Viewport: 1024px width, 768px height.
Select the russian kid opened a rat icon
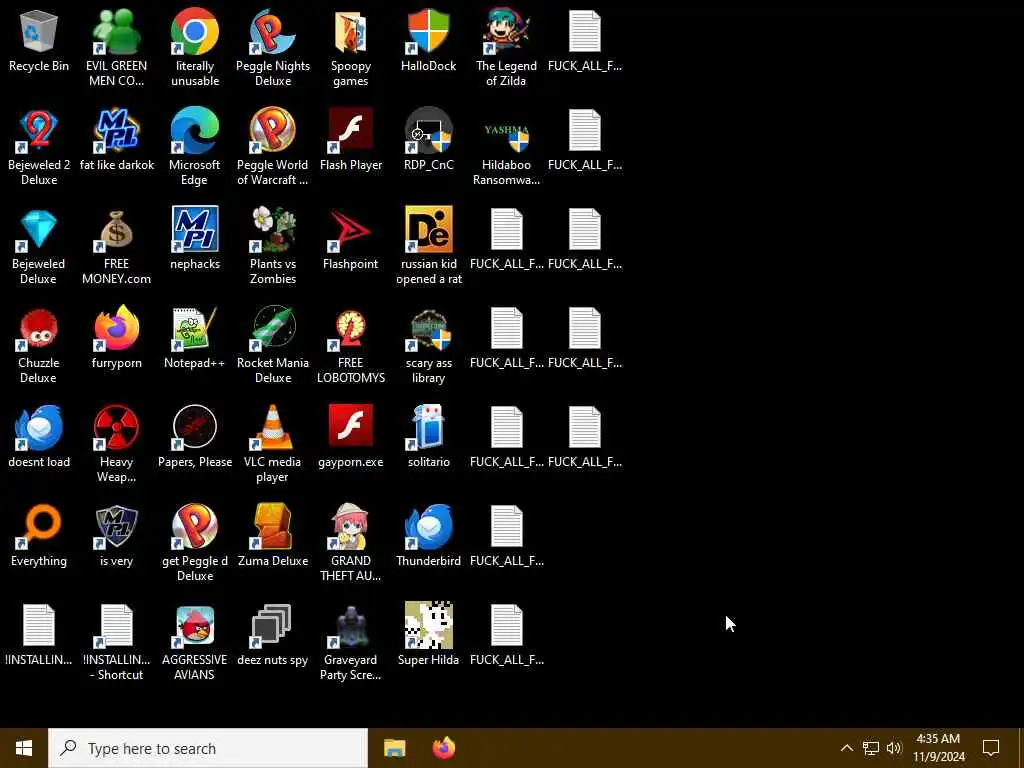pyautogui.click(x=428, y=246)
